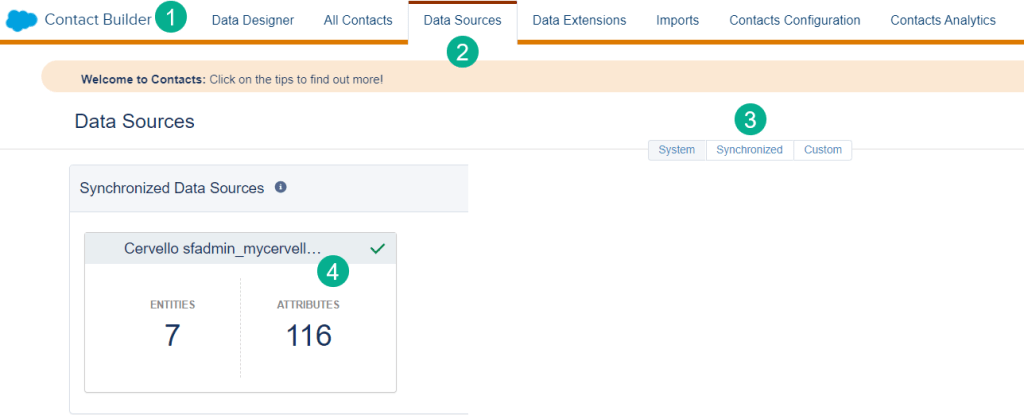Viewport: 1024px width, 415px height.
Task: Click the Salesforce cloud logo
Action: click(x=21, y=20)
